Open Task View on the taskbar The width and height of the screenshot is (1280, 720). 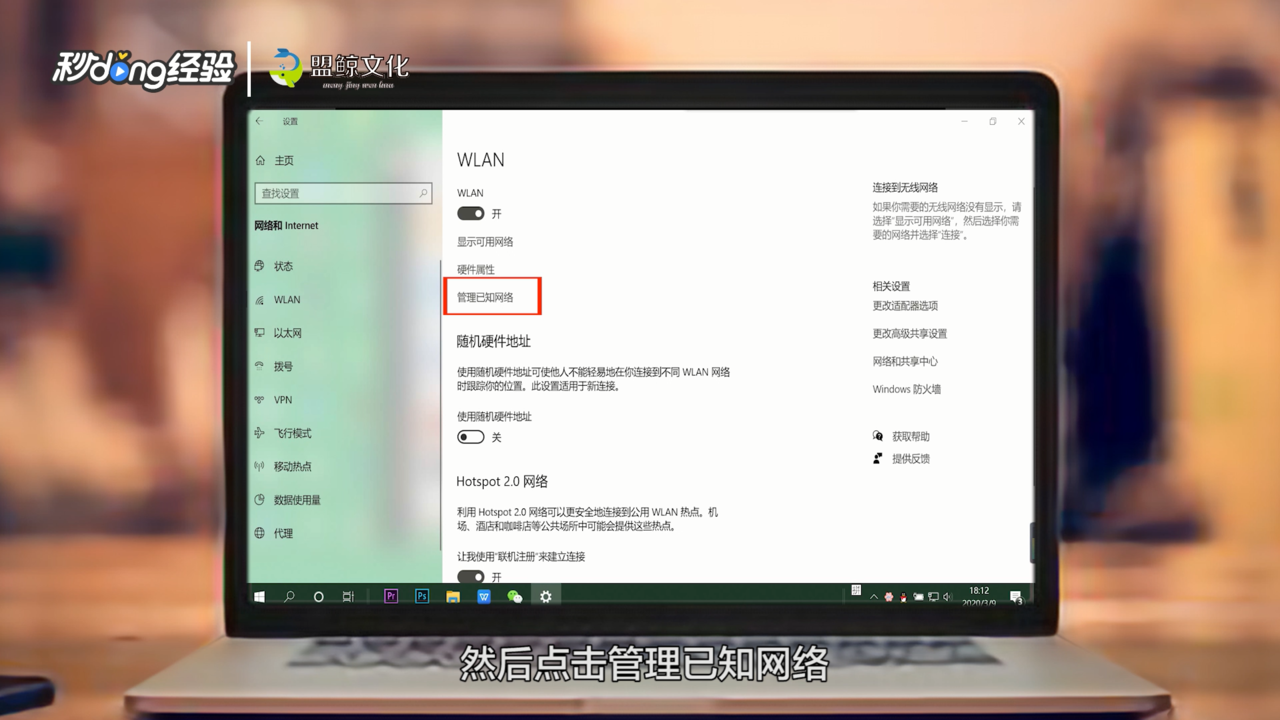pos(348,596)
